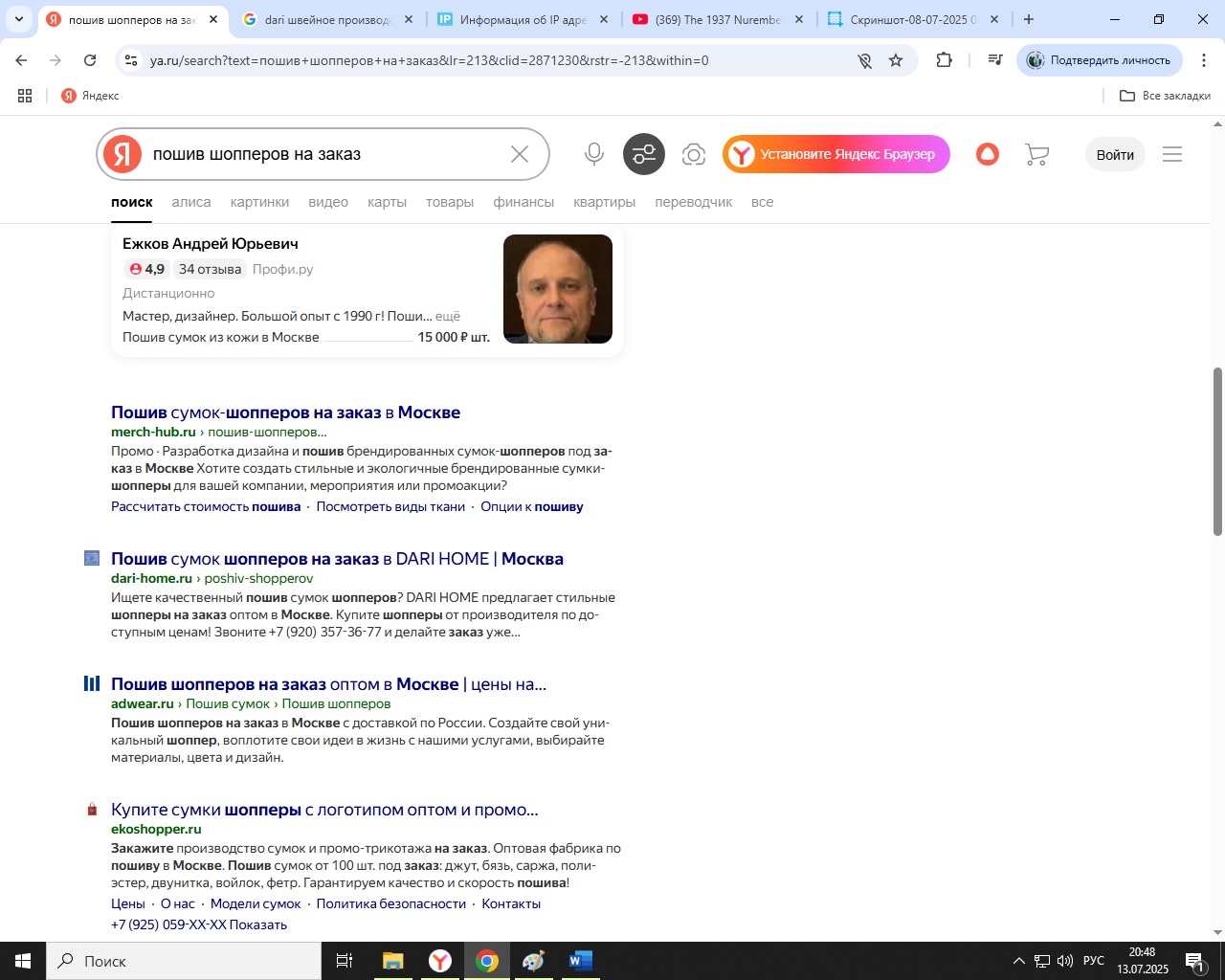
Task: Close the dari швейное производство tab
Action: tap(408, 19)
